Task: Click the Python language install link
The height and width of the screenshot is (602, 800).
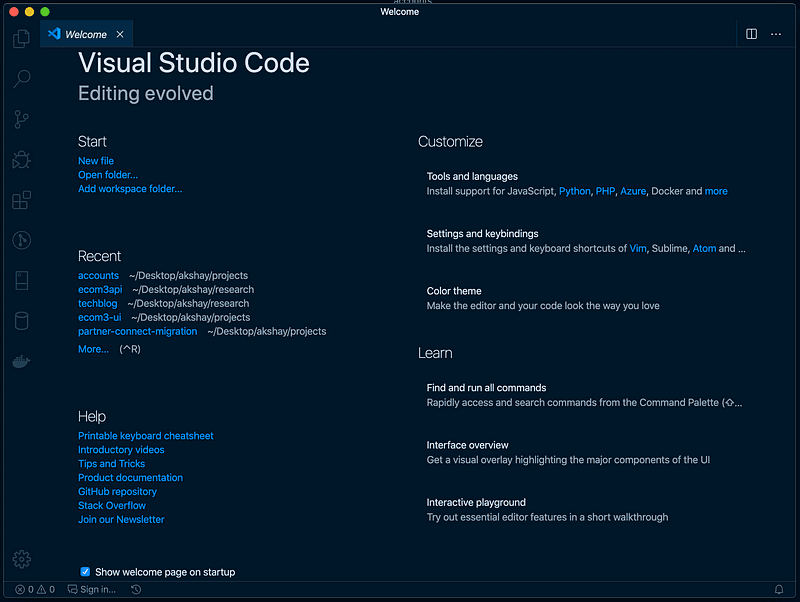Action: coord(574,190)
